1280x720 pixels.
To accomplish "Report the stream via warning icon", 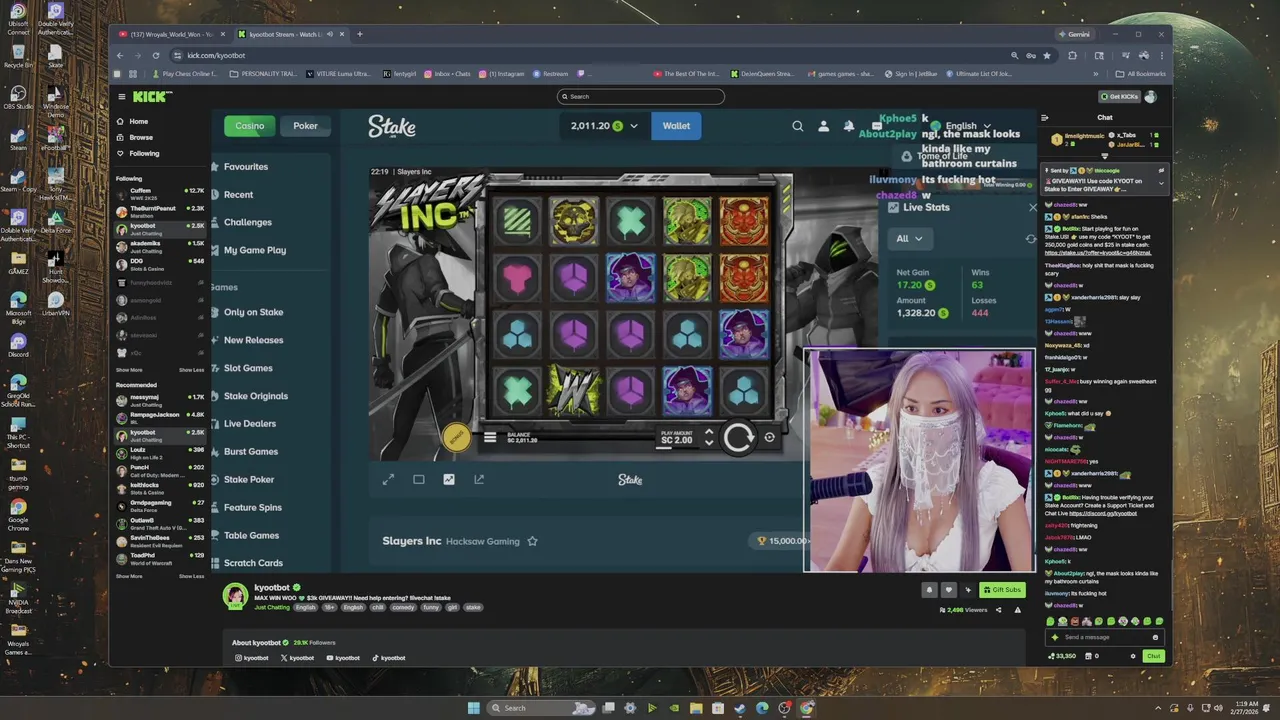I will click(x=1018, y=609).
